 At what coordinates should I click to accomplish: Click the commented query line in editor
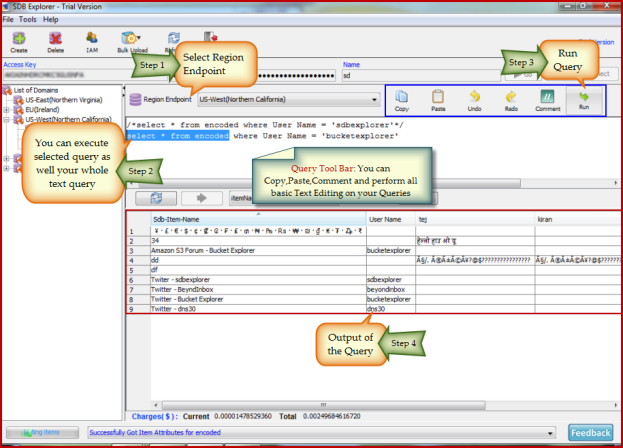click(x=265, y=125)
